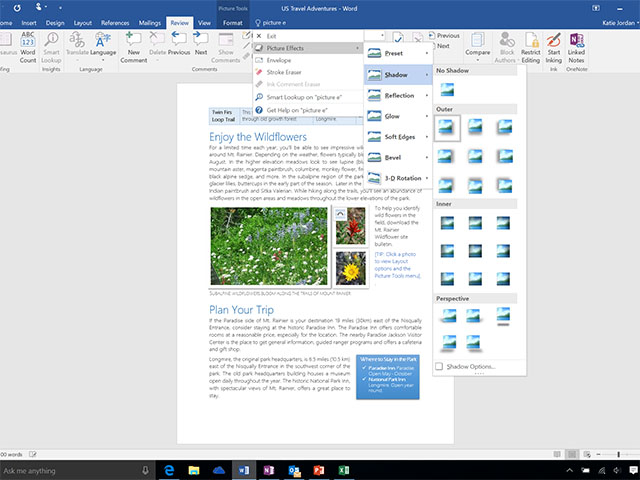This screenshot has height=480, width=640.
Task: Switch to the Design tab
Action: click(55, 23)
